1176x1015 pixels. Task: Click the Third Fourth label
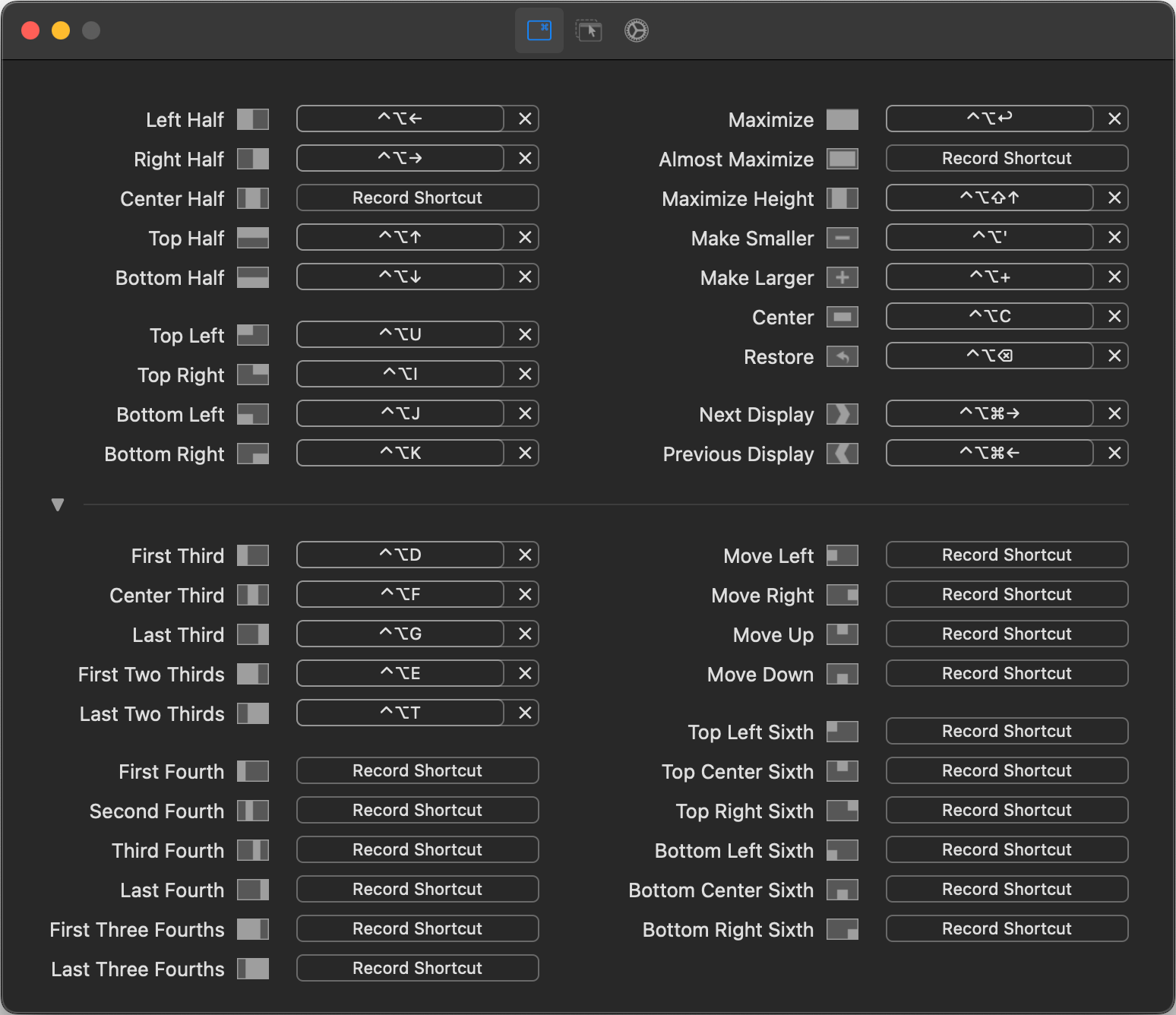(x=168, y=851)
